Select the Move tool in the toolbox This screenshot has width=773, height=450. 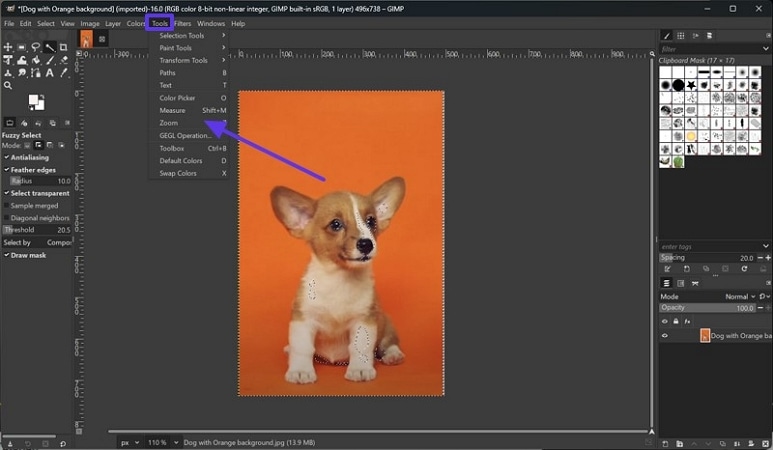[8, 47]
